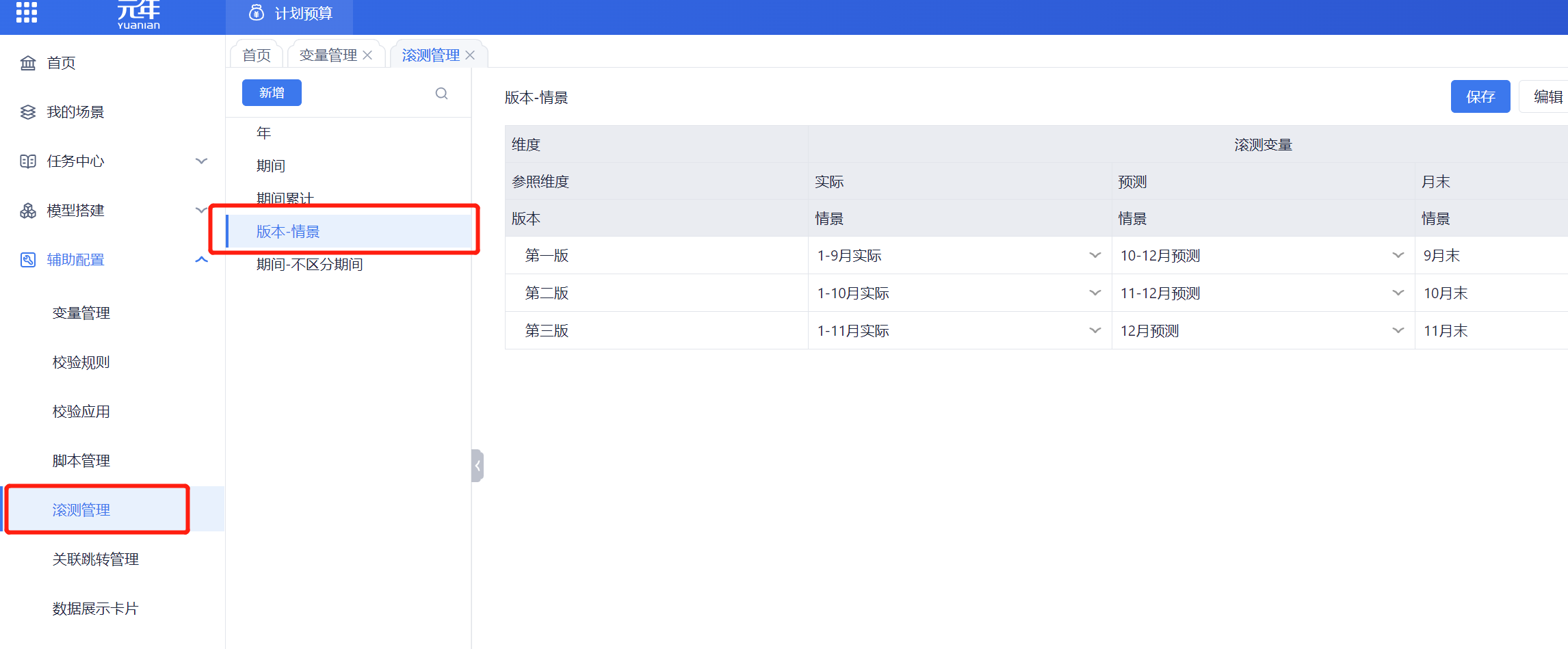Click the 首页 home icon in sidebar

28,63
